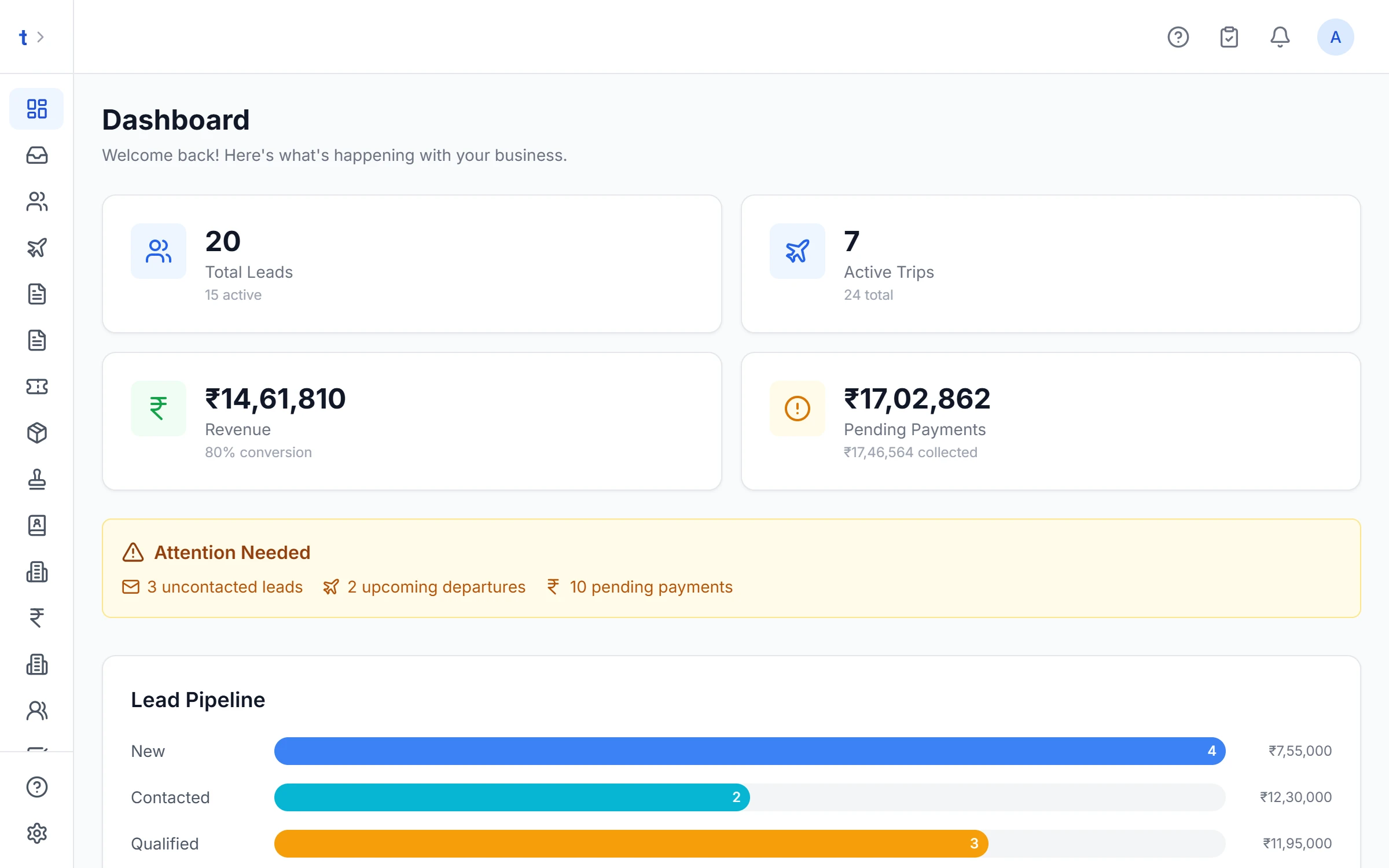Click the '₹11,95,000' Qualified value
1389x868 pixels.
tap(1297, 844)
